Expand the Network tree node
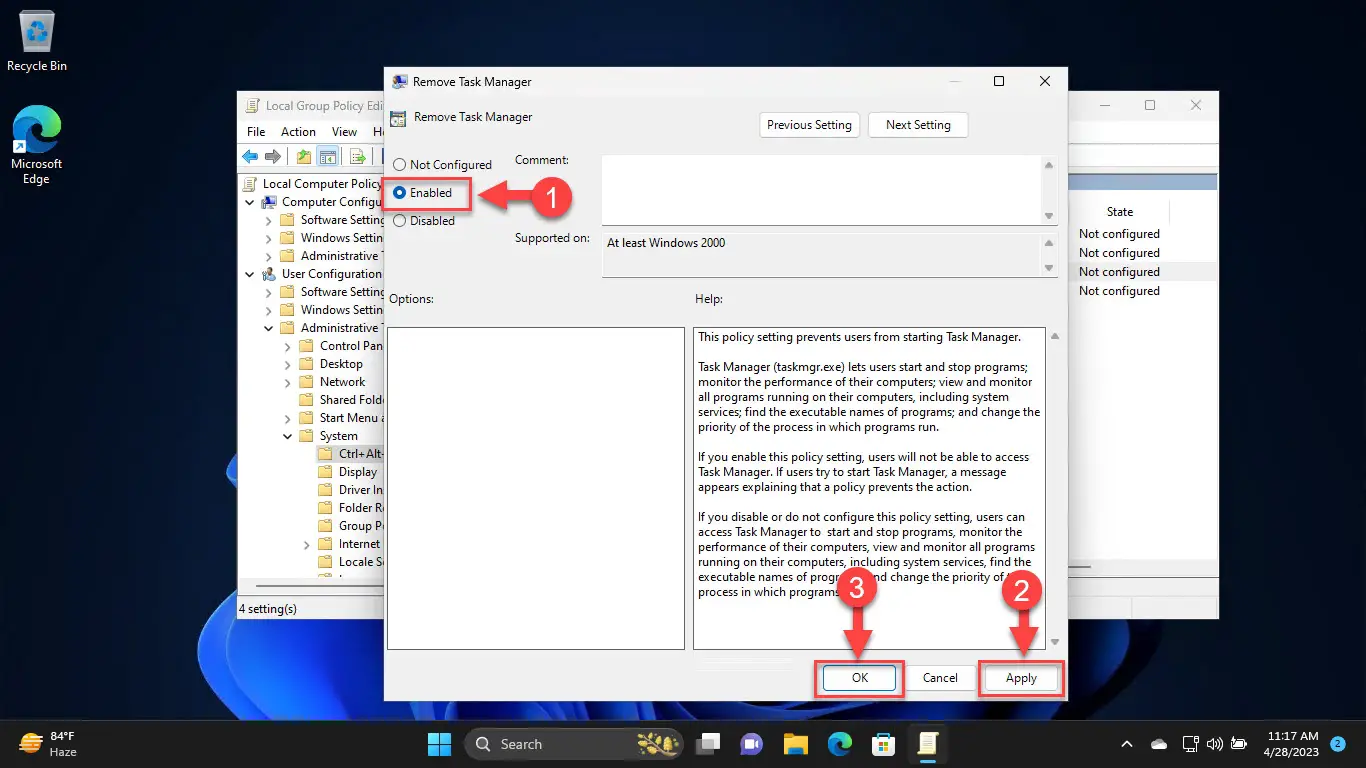Image resolution: width=1366 pixels, height=768 pixels. pos(288,382)
